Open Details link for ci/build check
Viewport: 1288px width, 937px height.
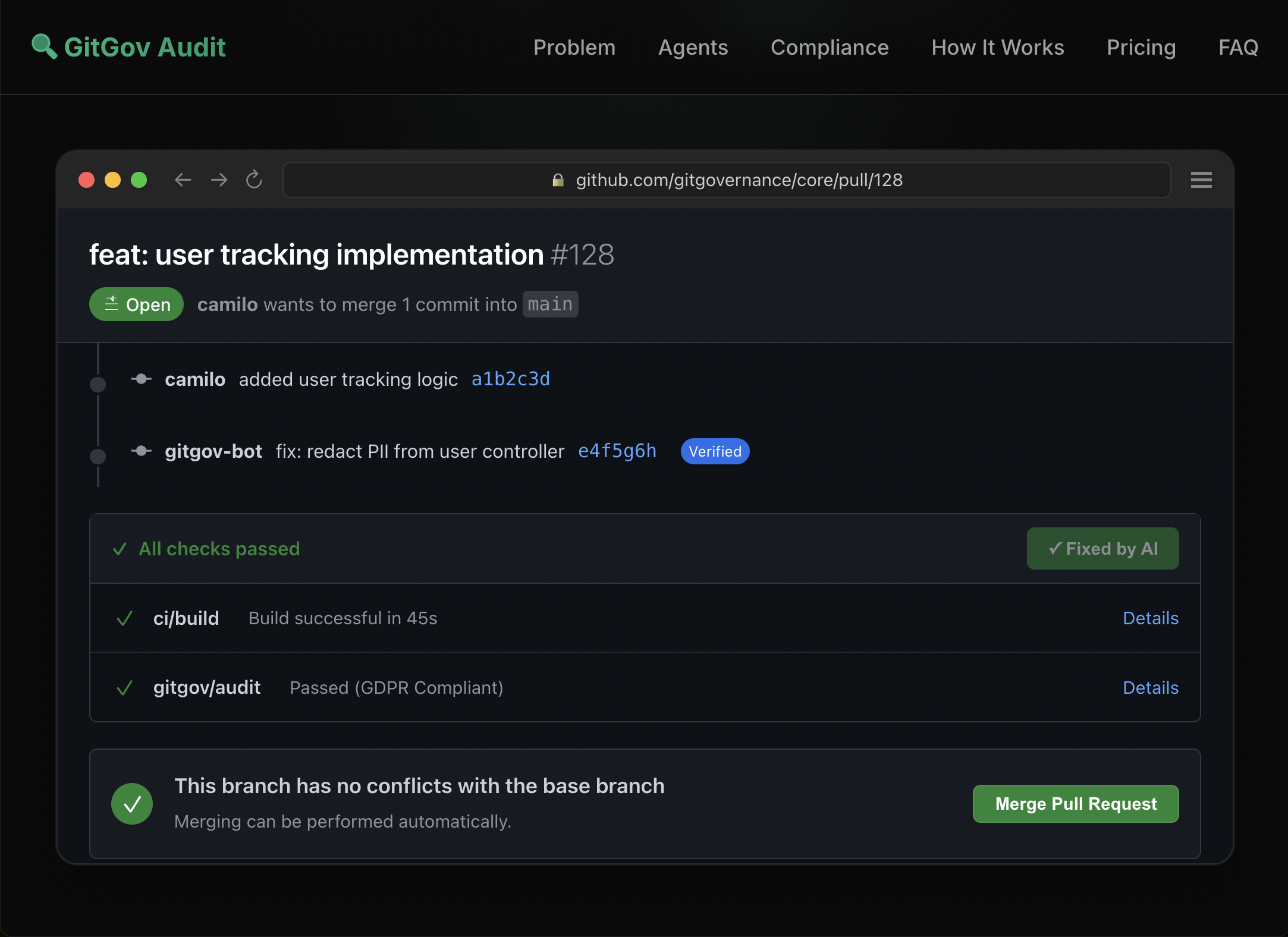(1150, 618)
